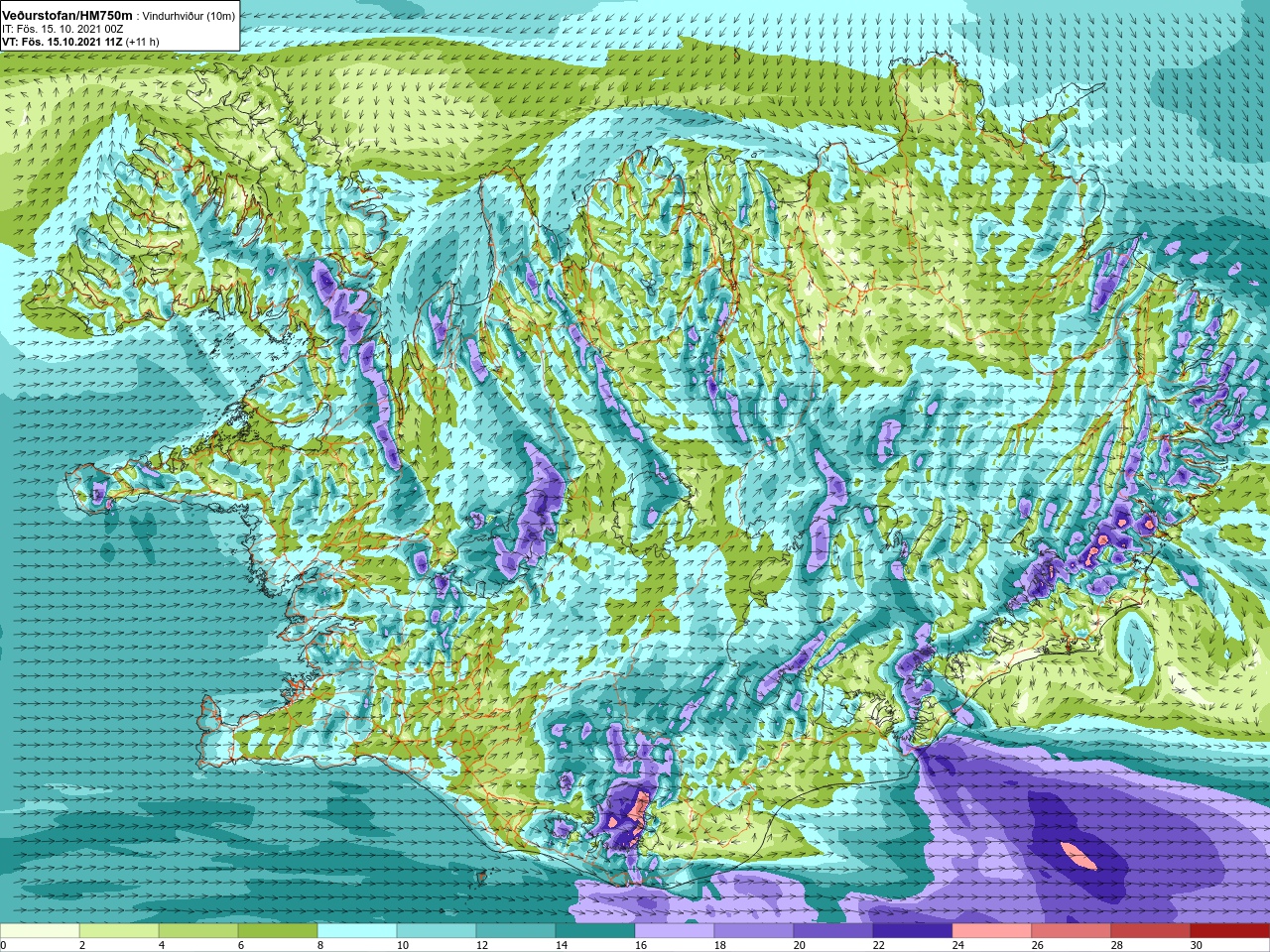Click legend value 24
Viewport: 1270px width, 952px height.
957,945
